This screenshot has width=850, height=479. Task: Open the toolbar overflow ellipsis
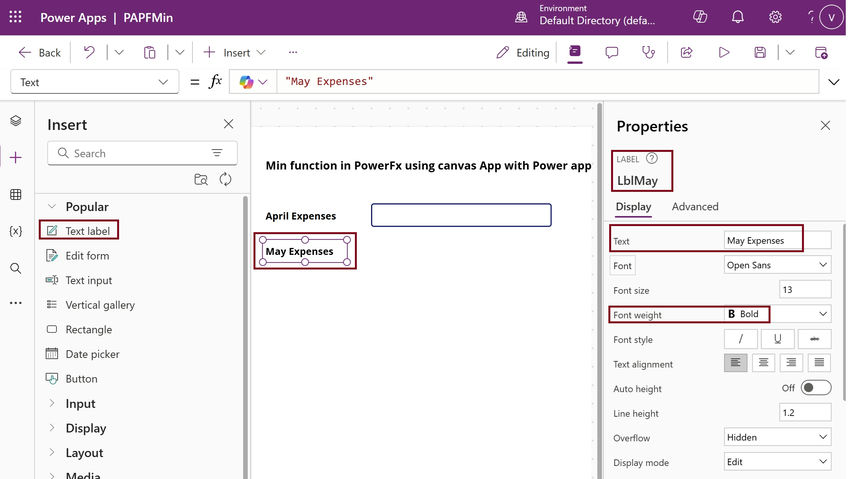(x=293, y=53)
